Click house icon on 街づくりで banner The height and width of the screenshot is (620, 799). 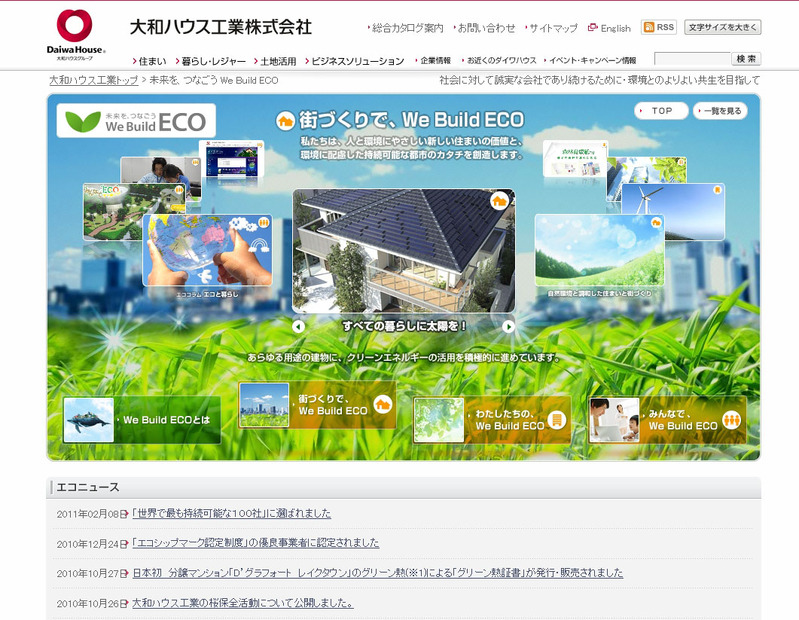coord(382,405)
